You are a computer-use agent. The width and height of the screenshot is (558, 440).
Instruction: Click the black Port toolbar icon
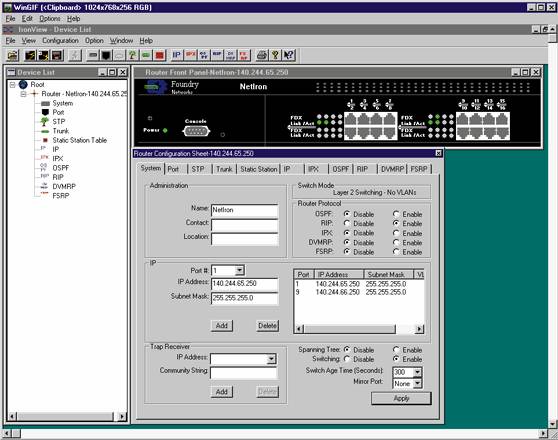tap(106, 55)
